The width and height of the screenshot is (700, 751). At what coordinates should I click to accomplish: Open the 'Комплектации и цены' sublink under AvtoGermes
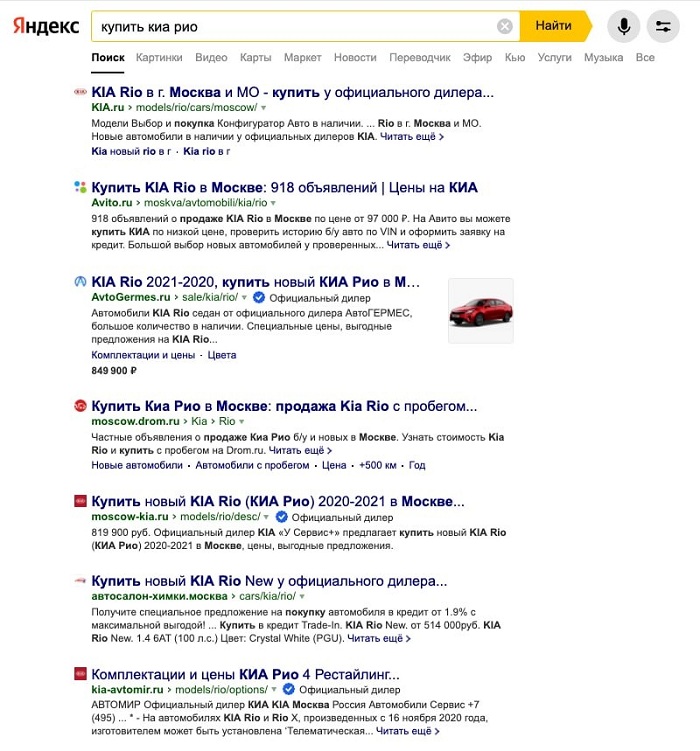point(143,355)
